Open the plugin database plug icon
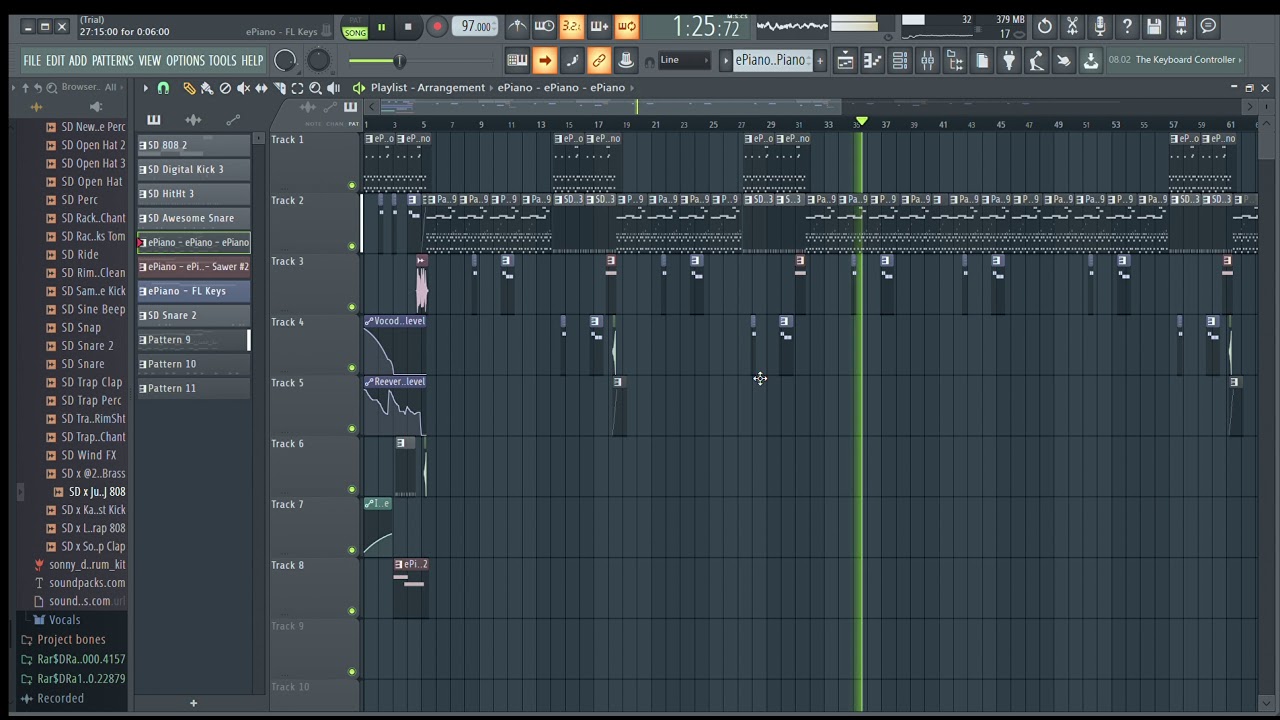This screenshot has width=1280, height=720. [x=1009, y=61]
